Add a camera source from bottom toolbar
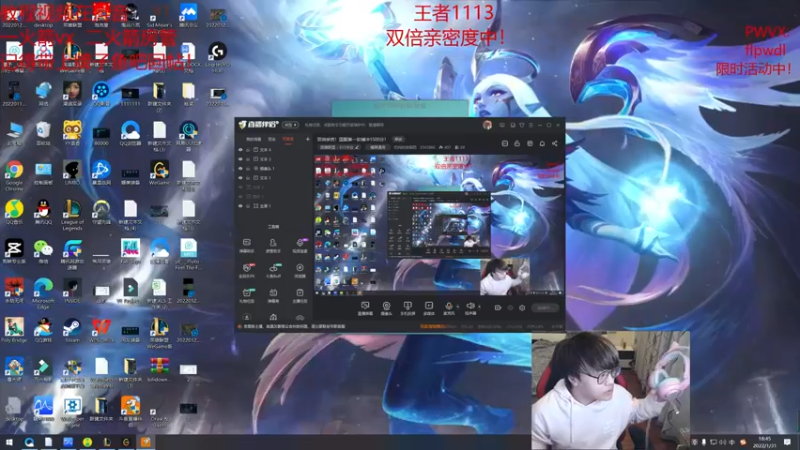Image resolution: width=800 pixels, height=450 pixels. [386, 308]
